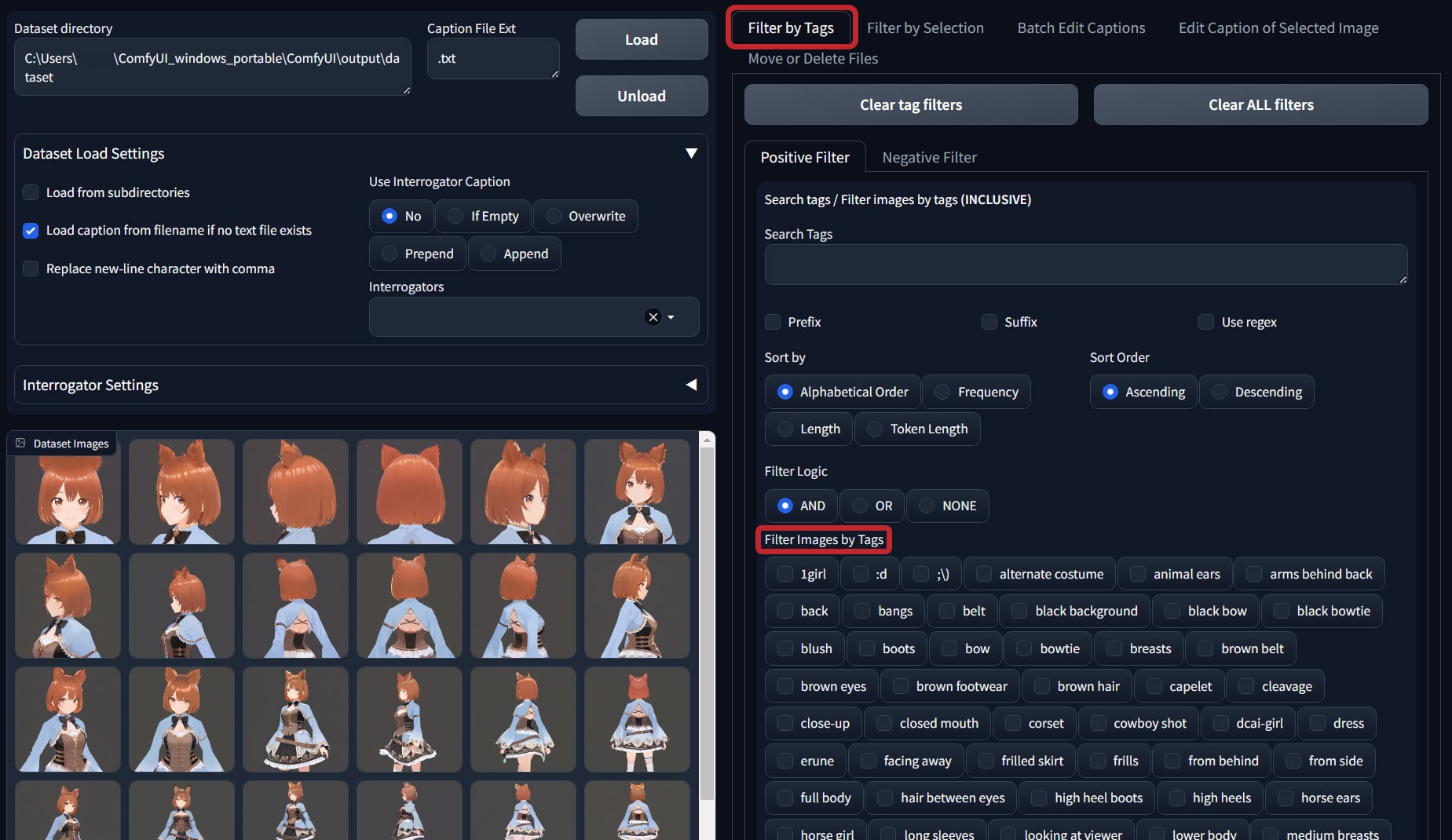Viewport: 1452px width, 840px height.
Task: Click the Load button
Action: [642, 39]
